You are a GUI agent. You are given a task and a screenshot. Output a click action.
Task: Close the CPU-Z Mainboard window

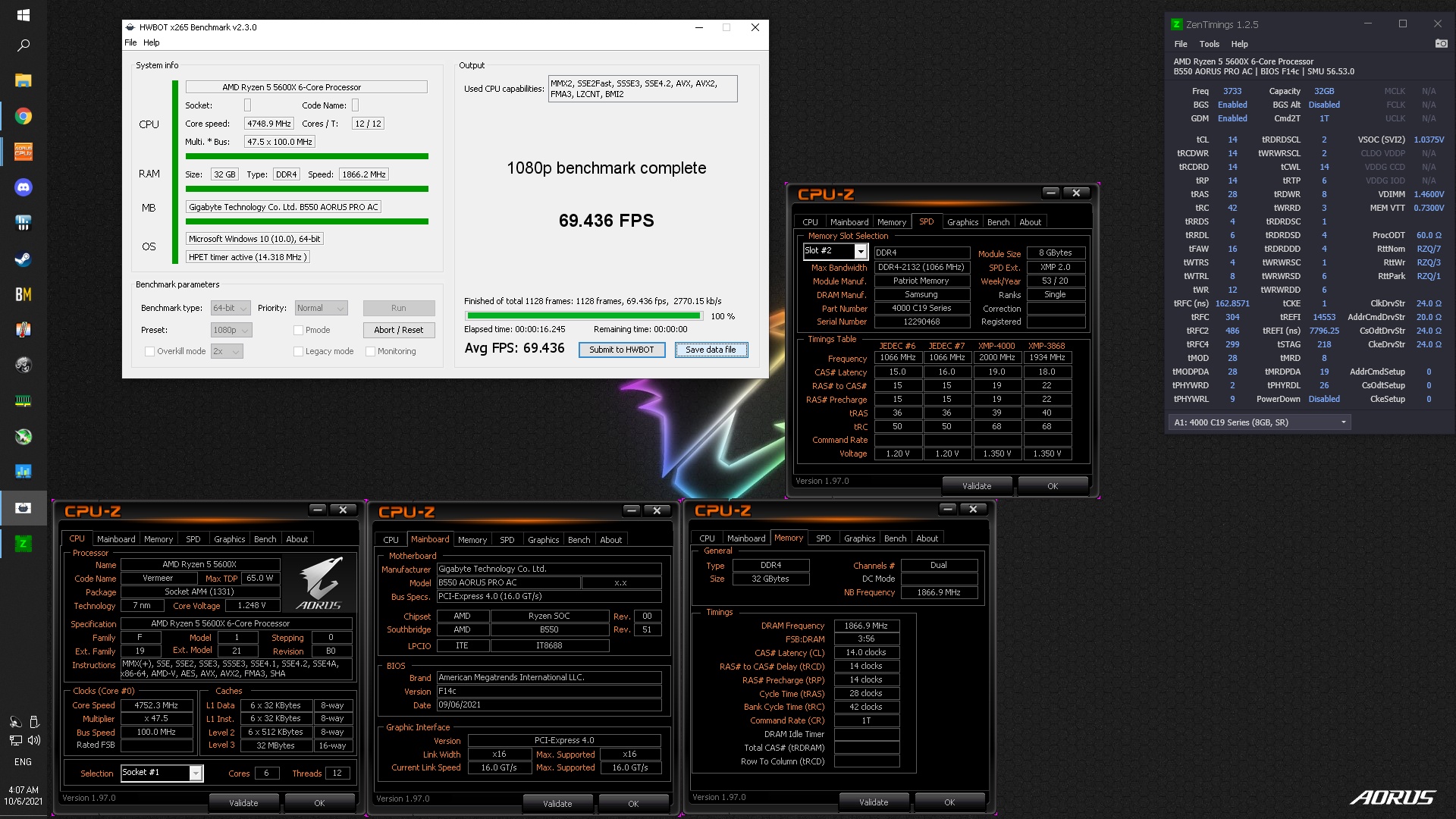[x=657, y=510]
